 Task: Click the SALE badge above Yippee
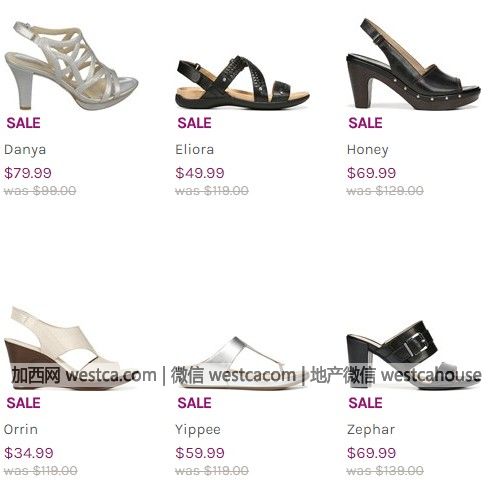pyautogui.click(x=195, y=403)
